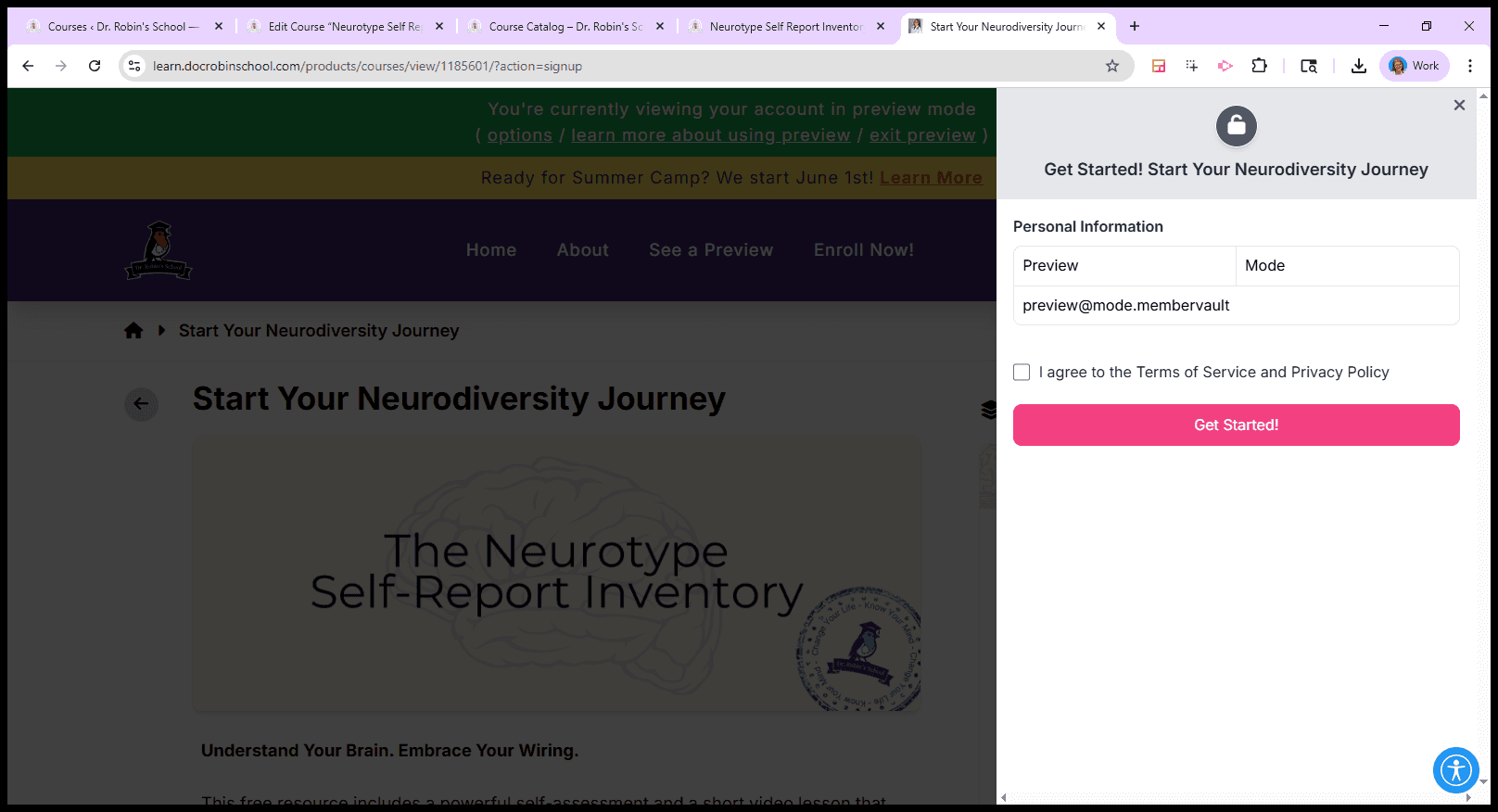1498x812 pixels.
Task: Open See a Preview navigation item
Action: (711, 250)
